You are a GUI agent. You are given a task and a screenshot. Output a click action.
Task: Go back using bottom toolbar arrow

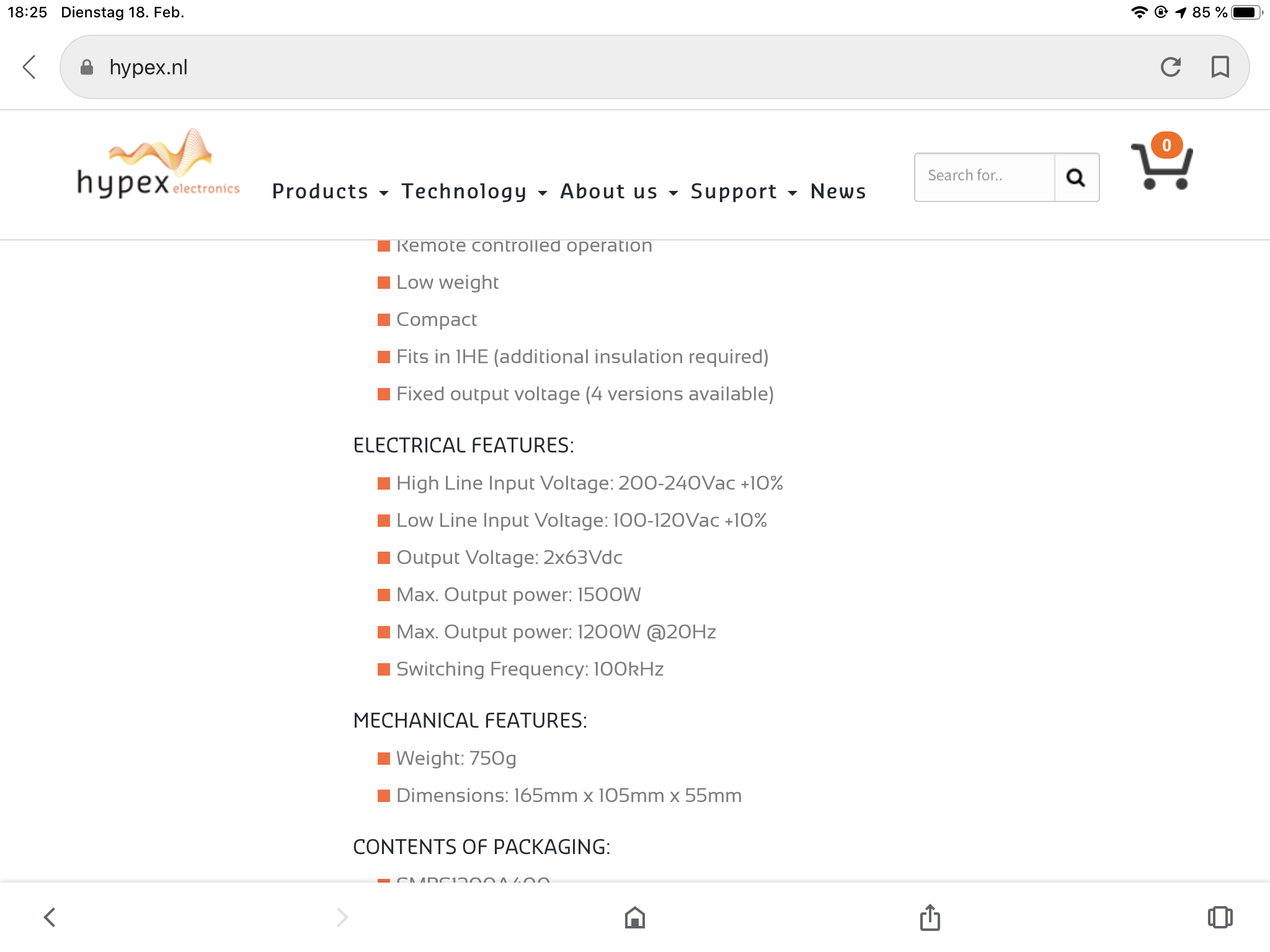point(50,917)
